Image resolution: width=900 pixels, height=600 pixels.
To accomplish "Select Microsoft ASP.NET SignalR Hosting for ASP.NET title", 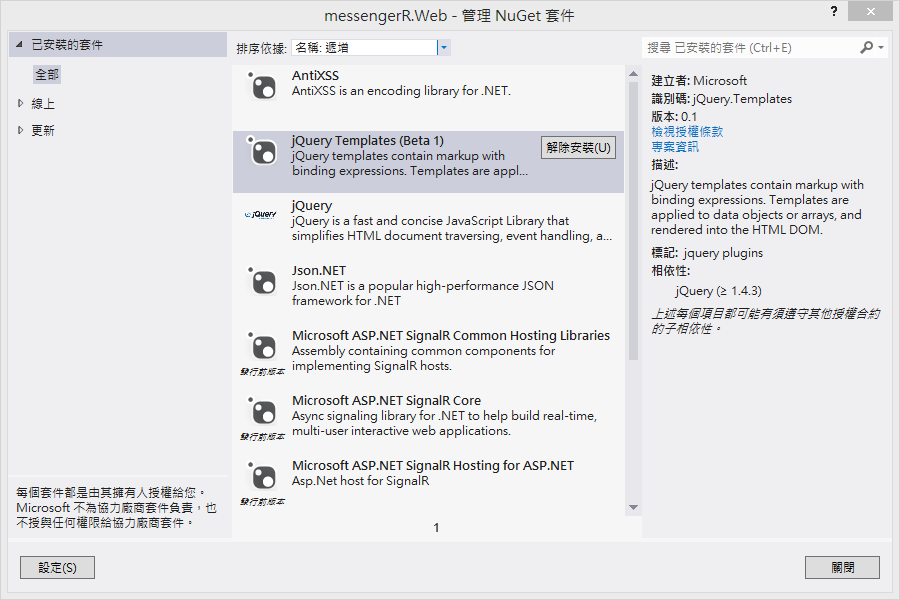I will 433,465.
